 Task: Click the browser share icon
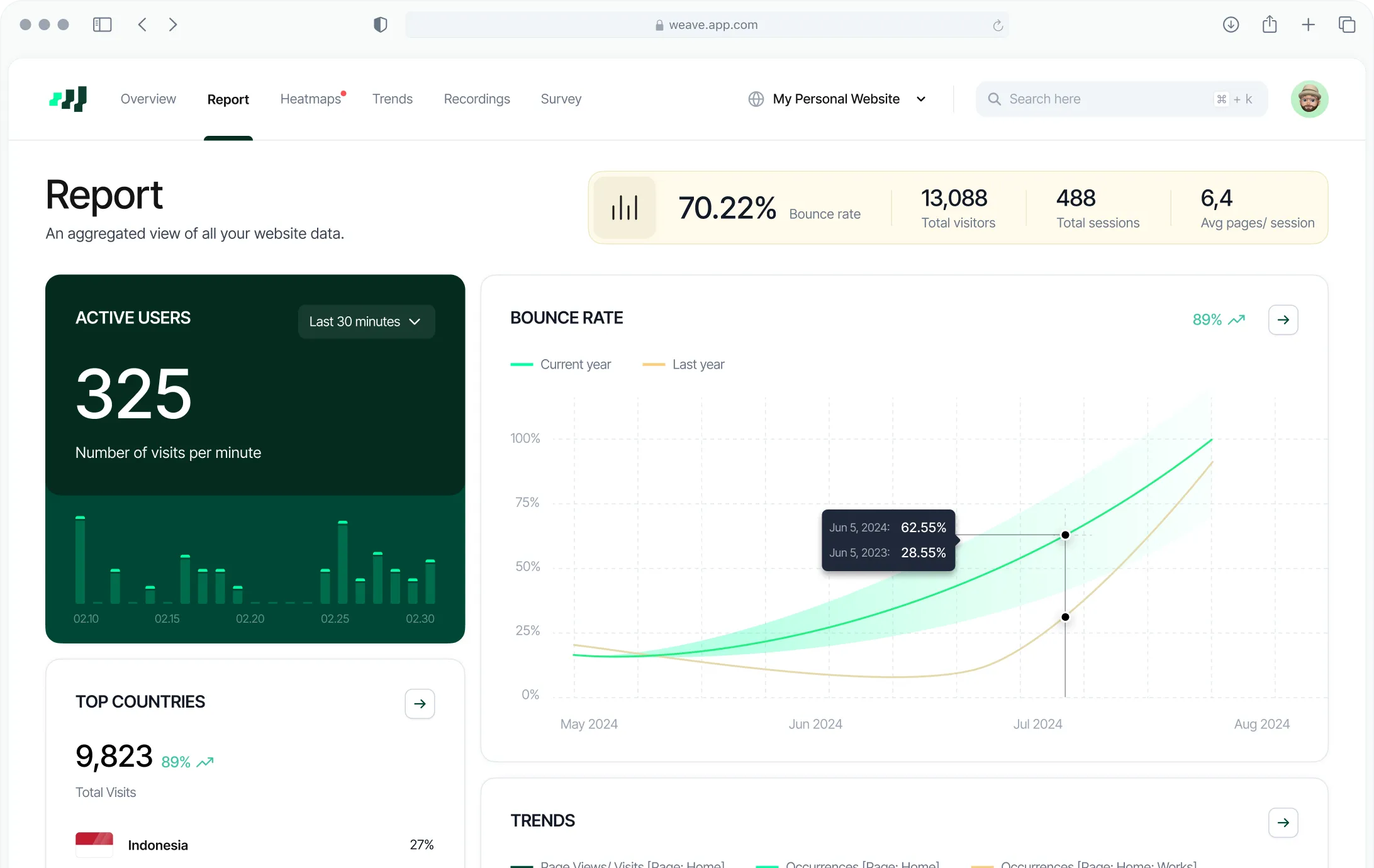coord(1270,24)
